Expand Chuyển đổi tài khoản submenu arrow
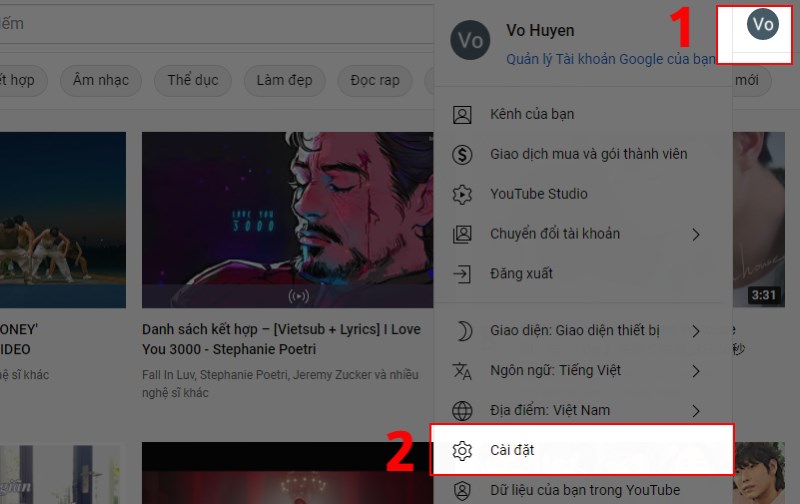Image resolution: width=800 pixels, height=504 pixels. click(x=696, y=235)
